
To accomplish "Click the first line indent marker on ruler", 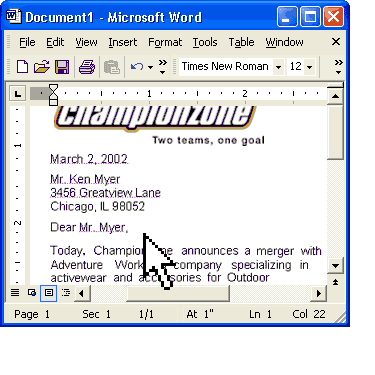I will 53,88.
